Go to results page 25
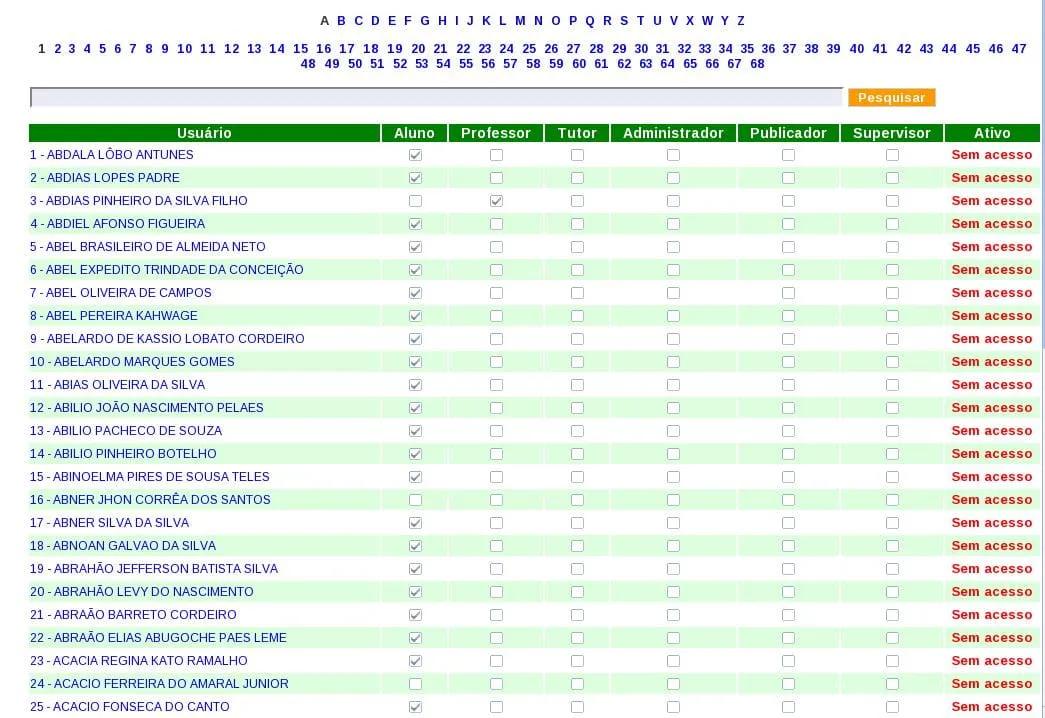Image resolution: width=1045 pixels, height=718 pixels. coord(529,49)
